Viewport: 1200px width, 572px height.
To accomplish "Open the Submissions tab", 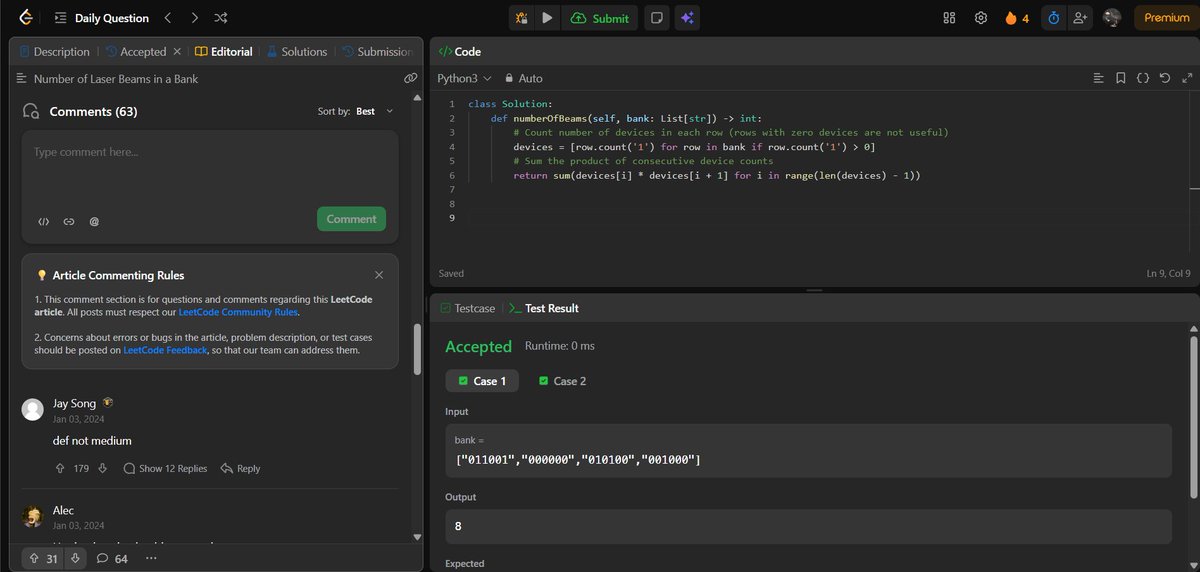I will coord(375,51).
